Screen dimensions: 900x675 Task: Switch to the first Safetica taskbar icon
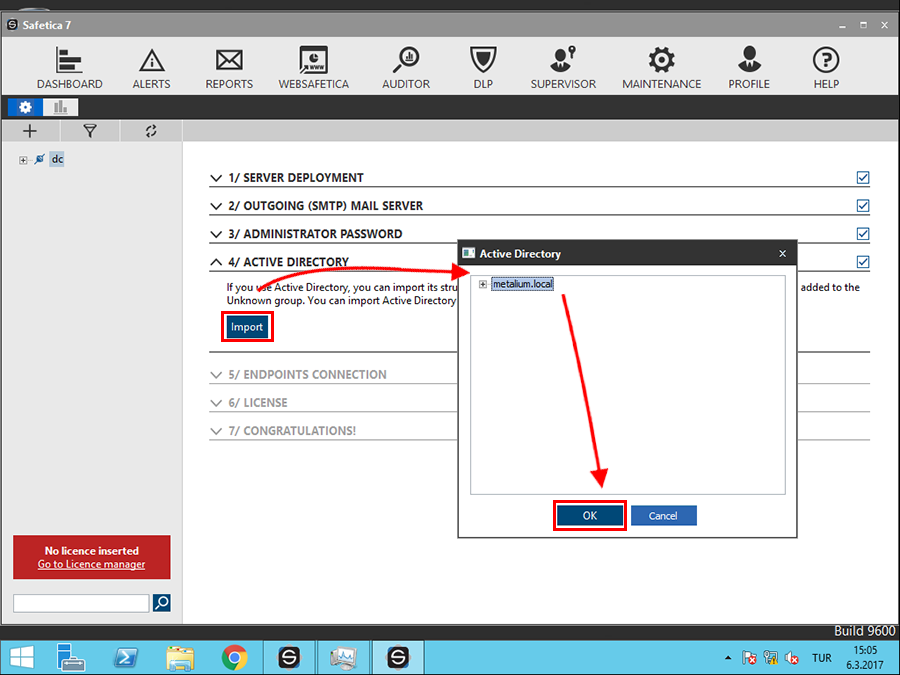tap(289, 657)
